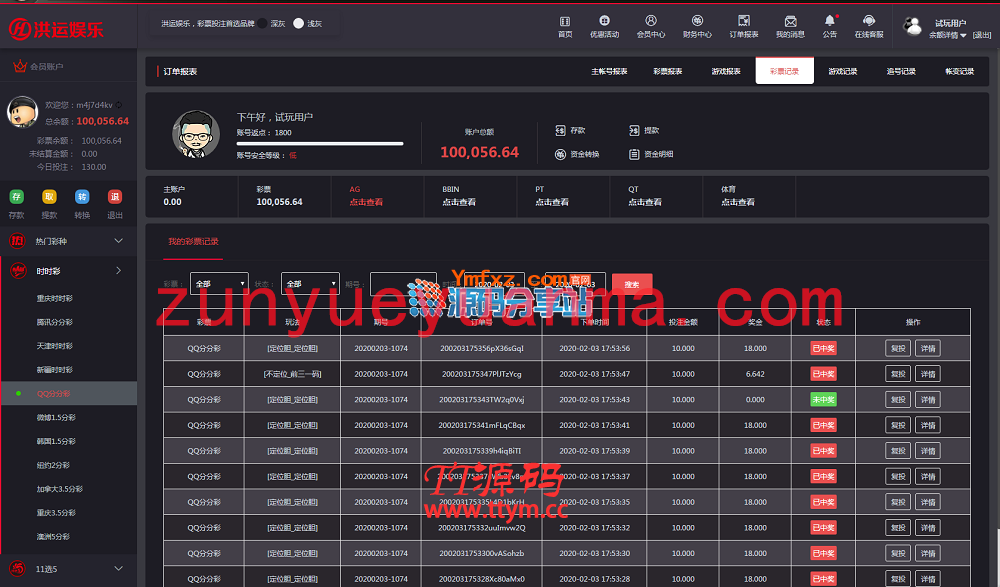Click the green 存款 deposit icon in sidebar
Viewport: 1000px width, 587px height.
point(17,197)
